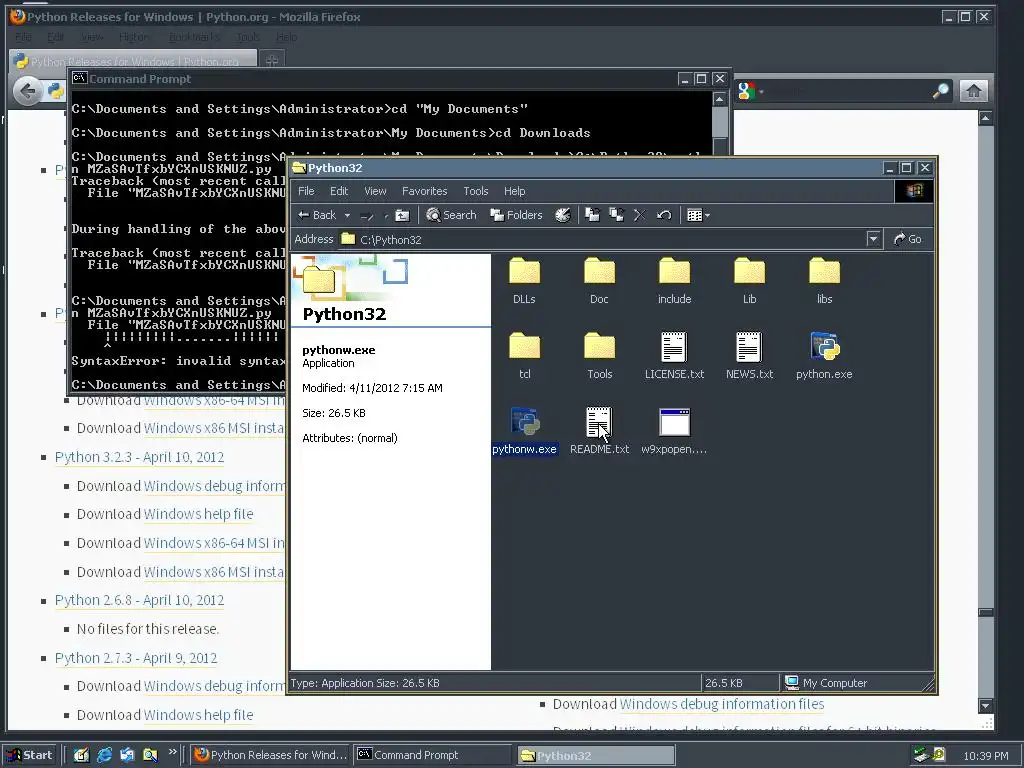Select the DLLs folder icon

(x=524, y=271)
